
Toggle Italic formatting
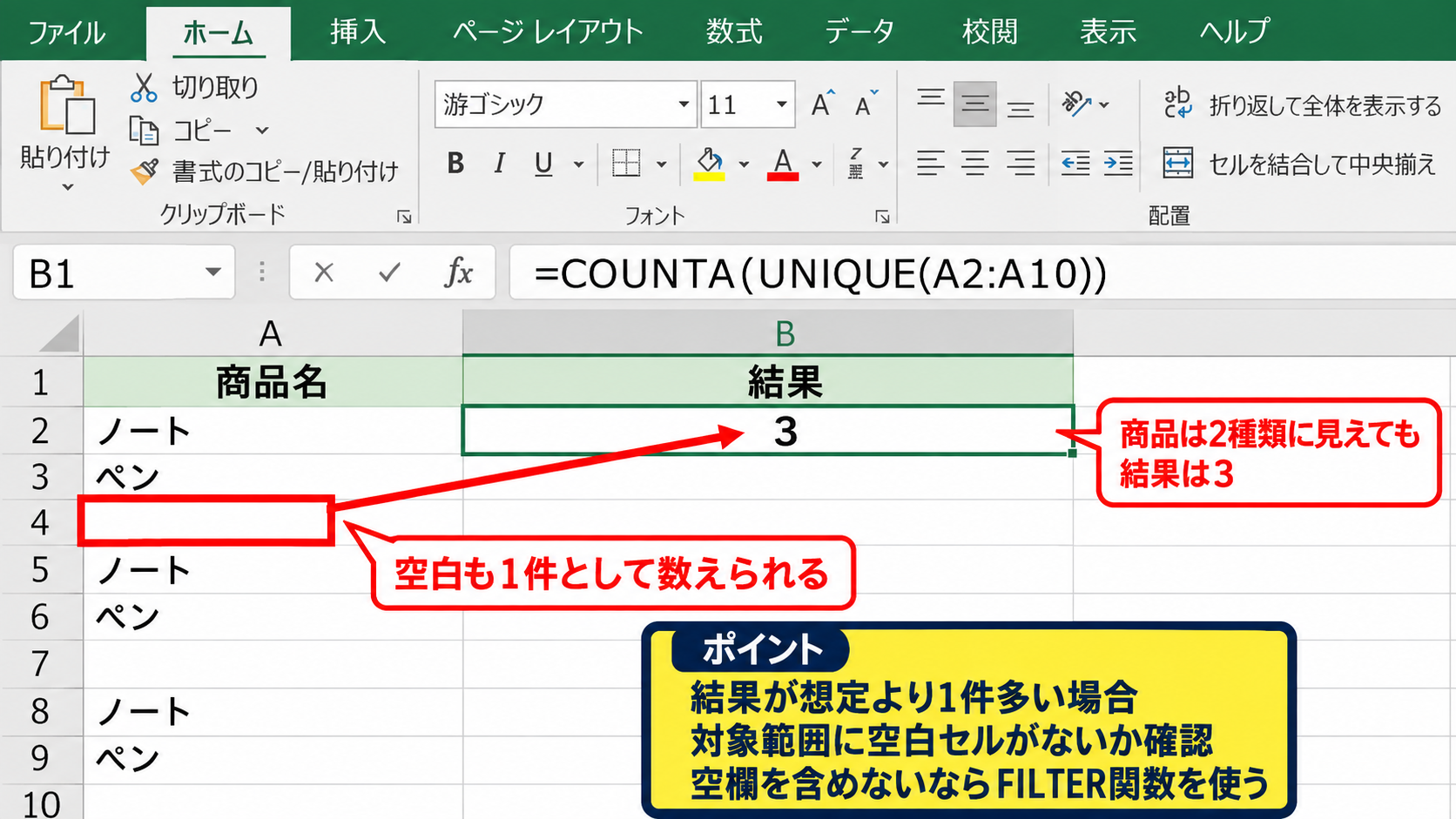coord(499,163)
